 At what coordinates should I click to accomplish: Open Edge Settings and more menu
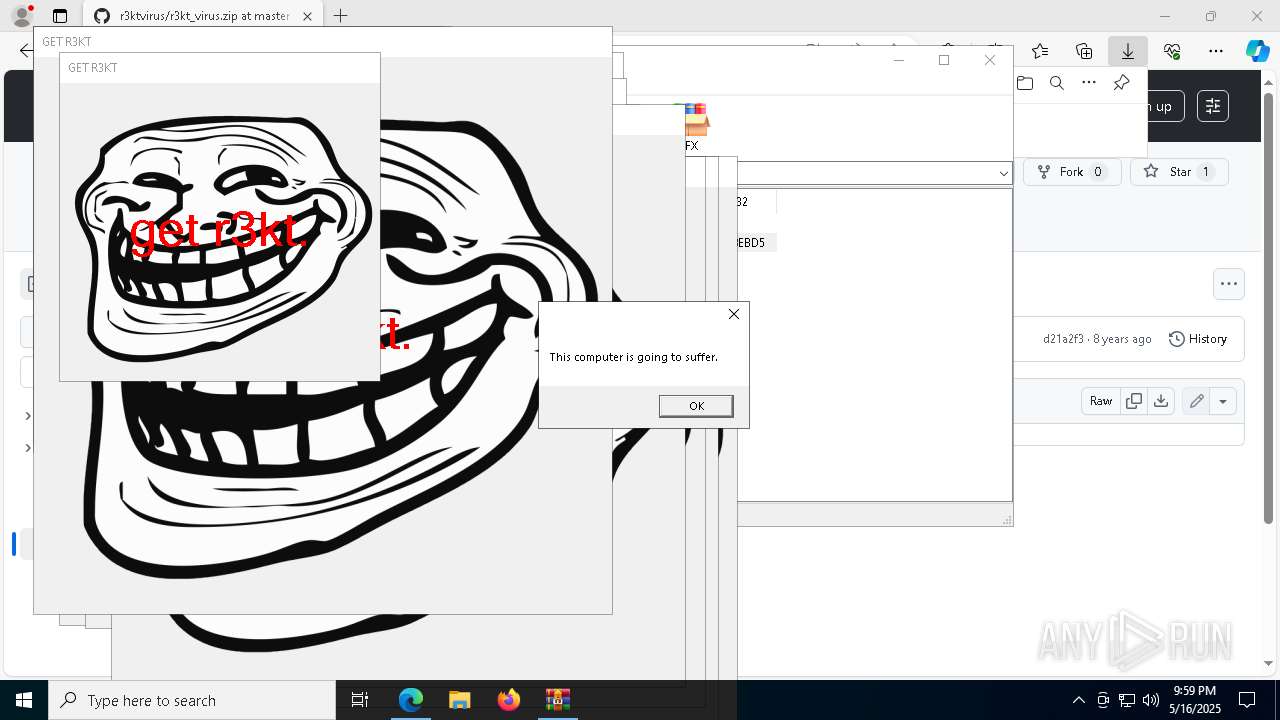click(1216, 51)
